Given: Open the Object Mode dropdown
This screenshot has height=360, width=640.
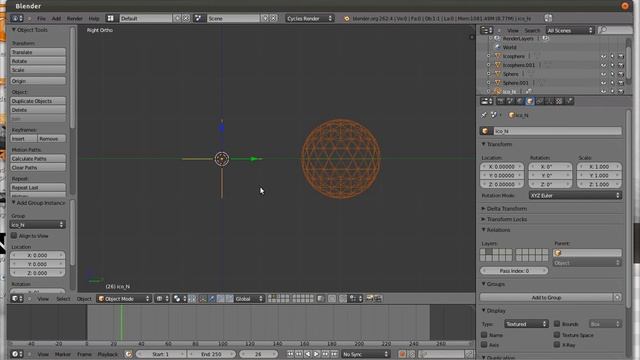Looking at the screenshot, I should (x=124, y=299).
